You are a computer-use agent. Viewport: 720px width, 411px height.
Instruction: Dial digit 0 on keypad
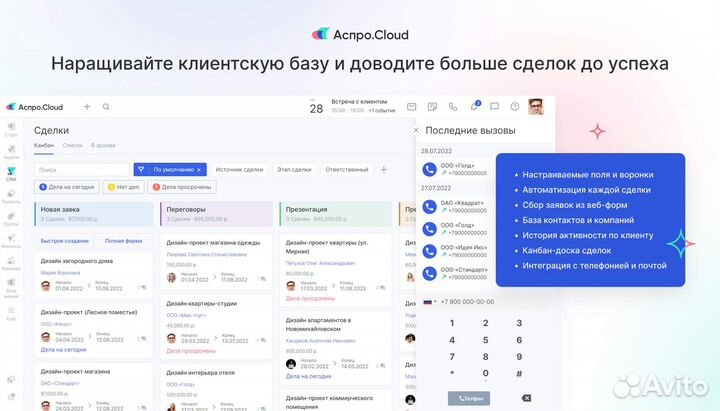pos(485,374)
